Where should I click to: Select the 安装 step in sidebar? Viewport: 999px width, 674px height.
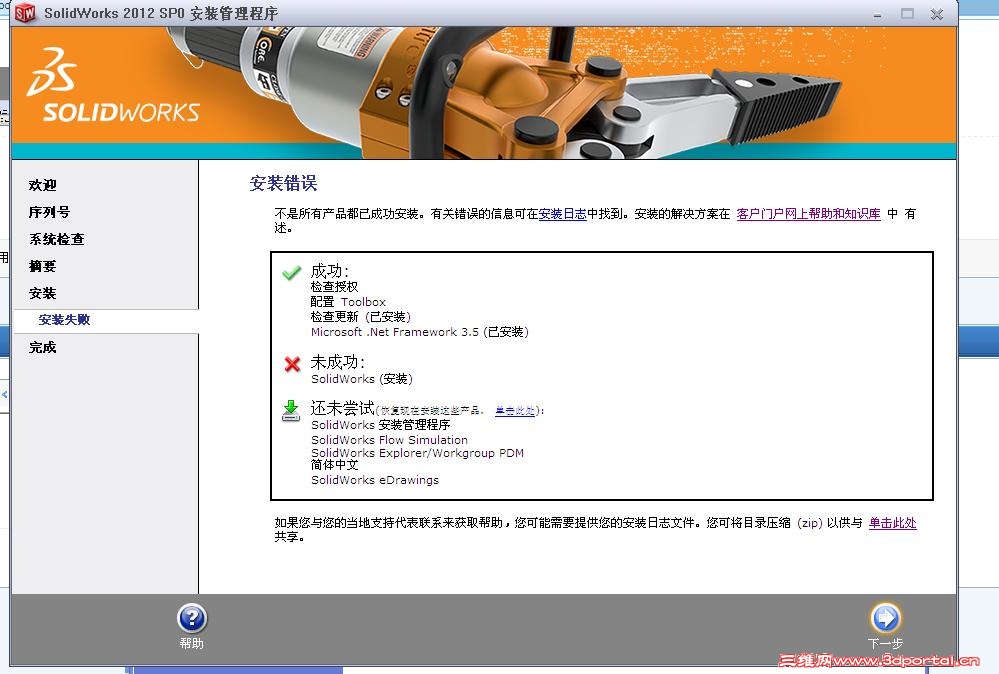(x=43, y=294)
